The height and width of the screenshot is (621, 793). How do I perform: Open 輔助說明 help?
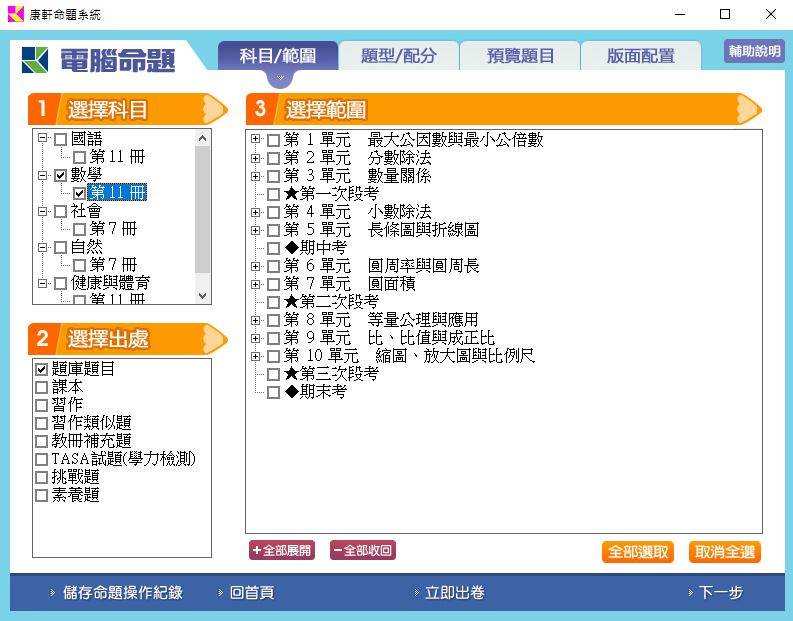(754, 51)
